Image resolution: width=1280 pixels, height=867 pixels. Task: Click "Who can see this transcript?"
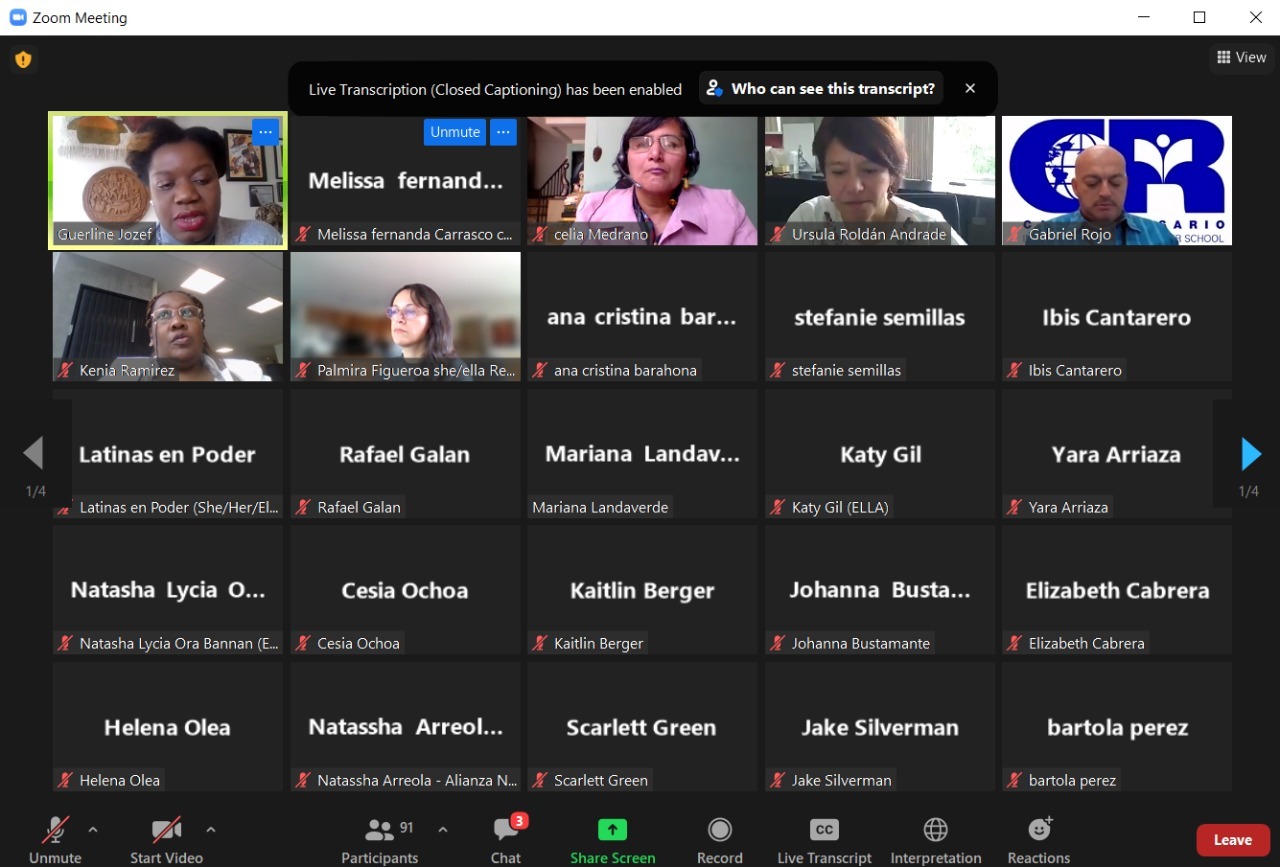click(x=822, y=89)
